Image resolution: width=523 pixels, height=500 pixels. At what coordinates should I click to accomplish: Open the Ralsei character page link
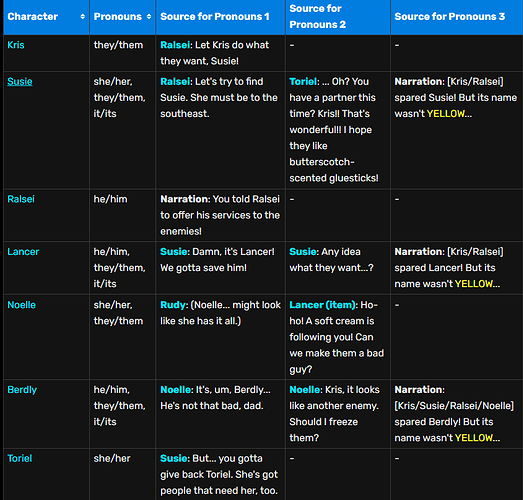click(21, 199)
